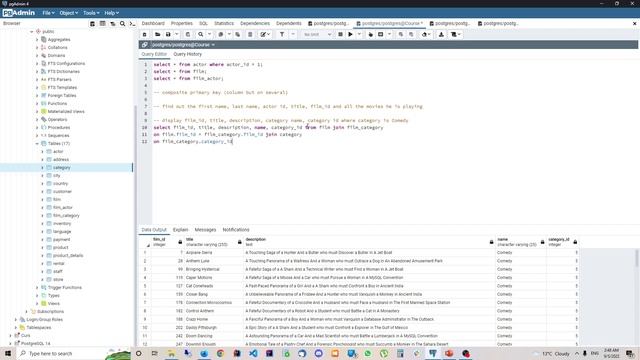
Task: Switch to the Properties tab
Action: click(182, 24)
